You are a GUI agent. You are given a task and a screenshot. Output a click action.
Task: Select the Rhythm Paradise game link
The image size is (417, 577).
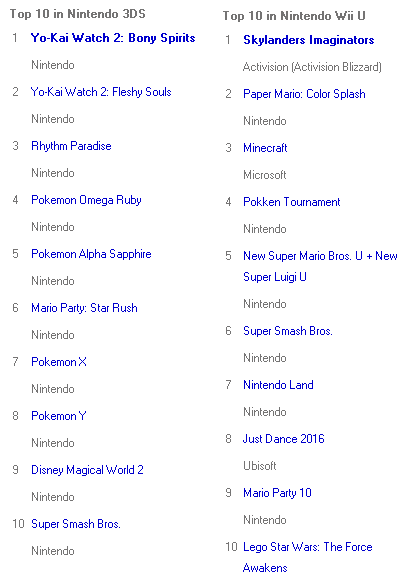[x=71, y=146]
